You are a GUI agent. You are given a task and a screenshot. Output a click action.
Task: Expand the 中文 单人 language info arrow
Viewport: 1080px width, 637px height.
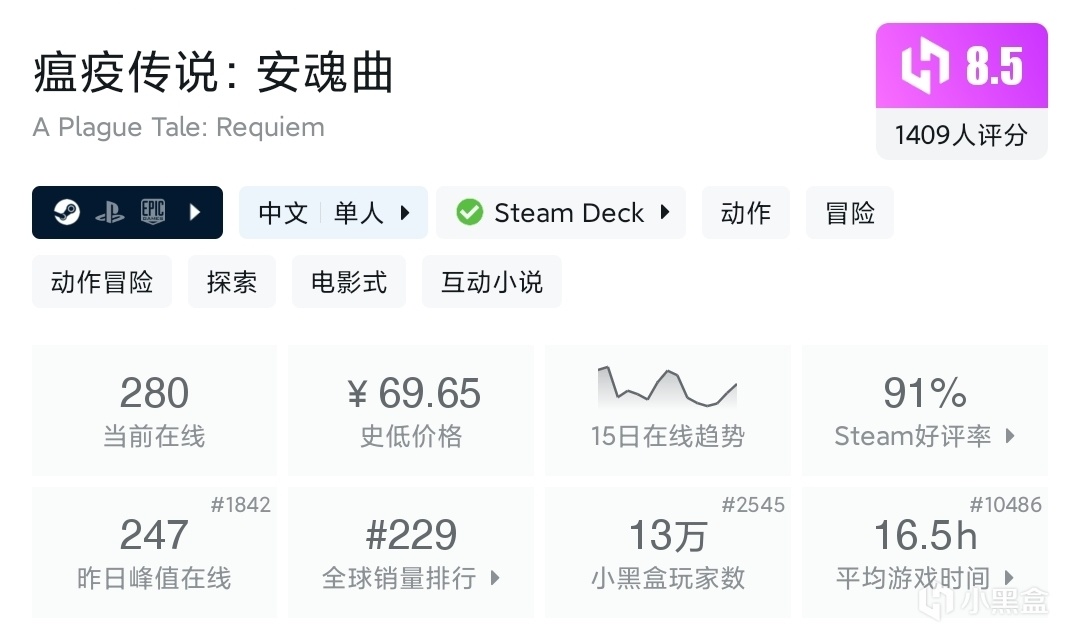tap(405, 213)
